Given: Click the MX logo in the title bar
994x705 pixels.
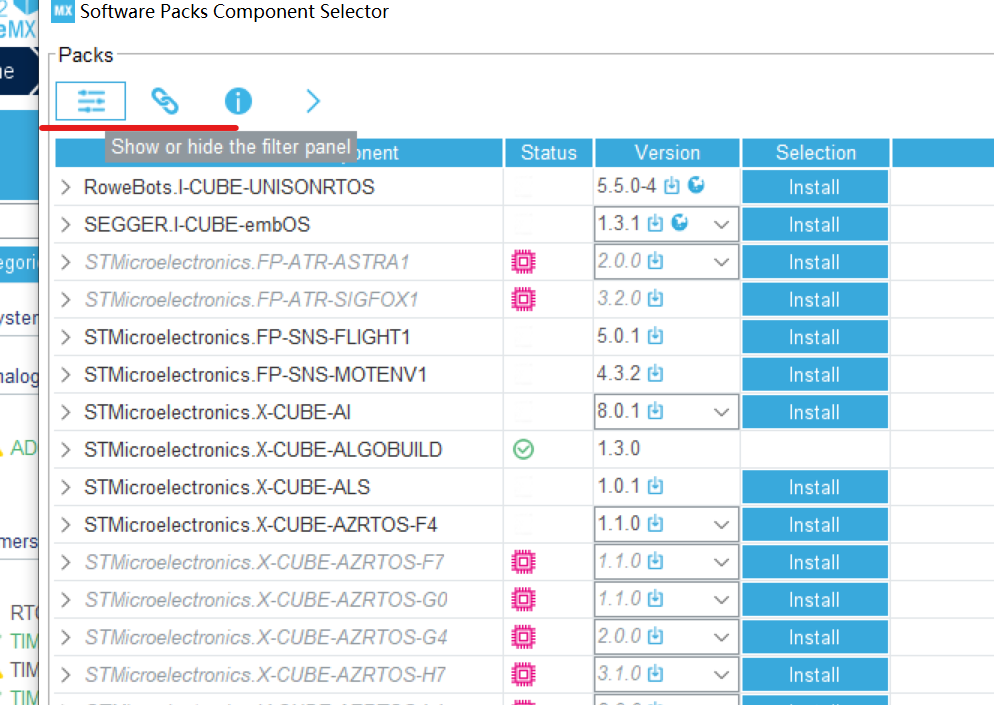Looking at the screenshot, I should [x=60, y=11].
